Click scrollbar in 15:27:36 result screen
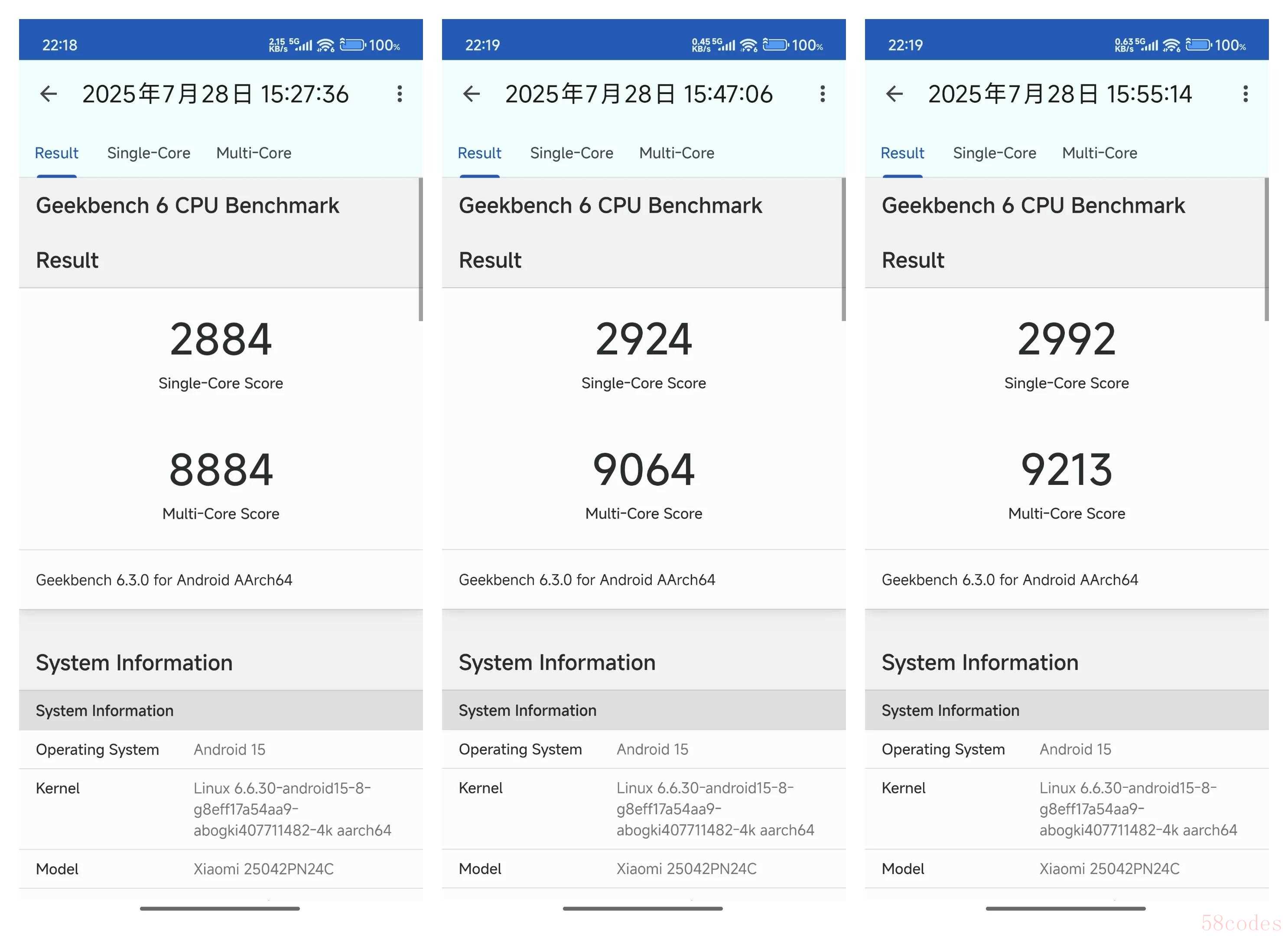The width and height of the screenshot is (1288, 936). click(x=421, y=249)
